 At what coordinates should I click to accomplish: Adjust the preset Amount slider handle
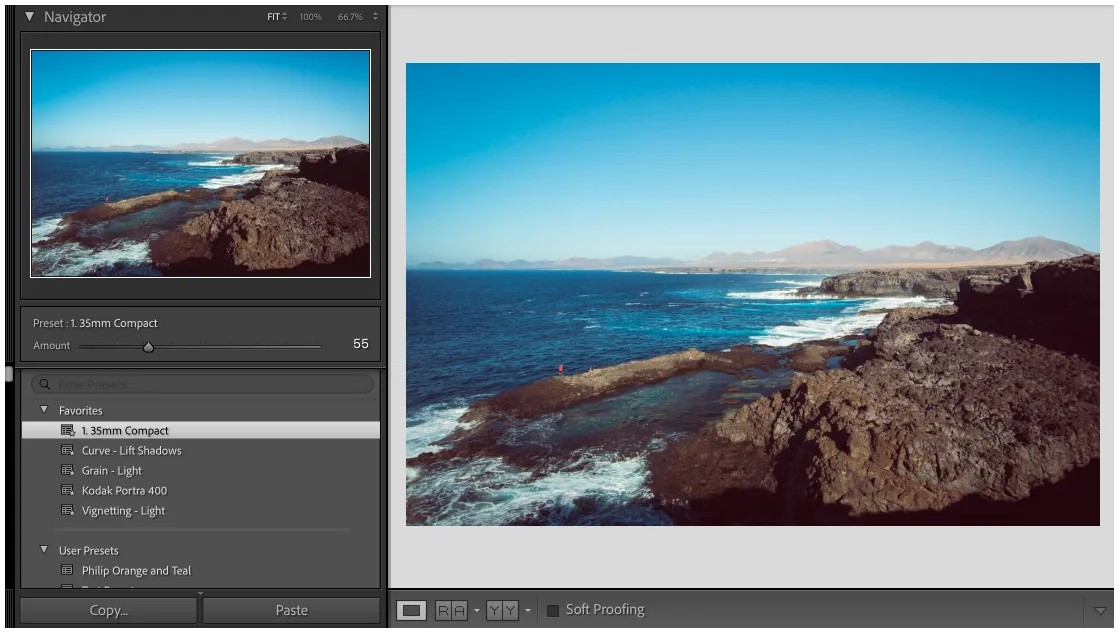pos(148,347)
